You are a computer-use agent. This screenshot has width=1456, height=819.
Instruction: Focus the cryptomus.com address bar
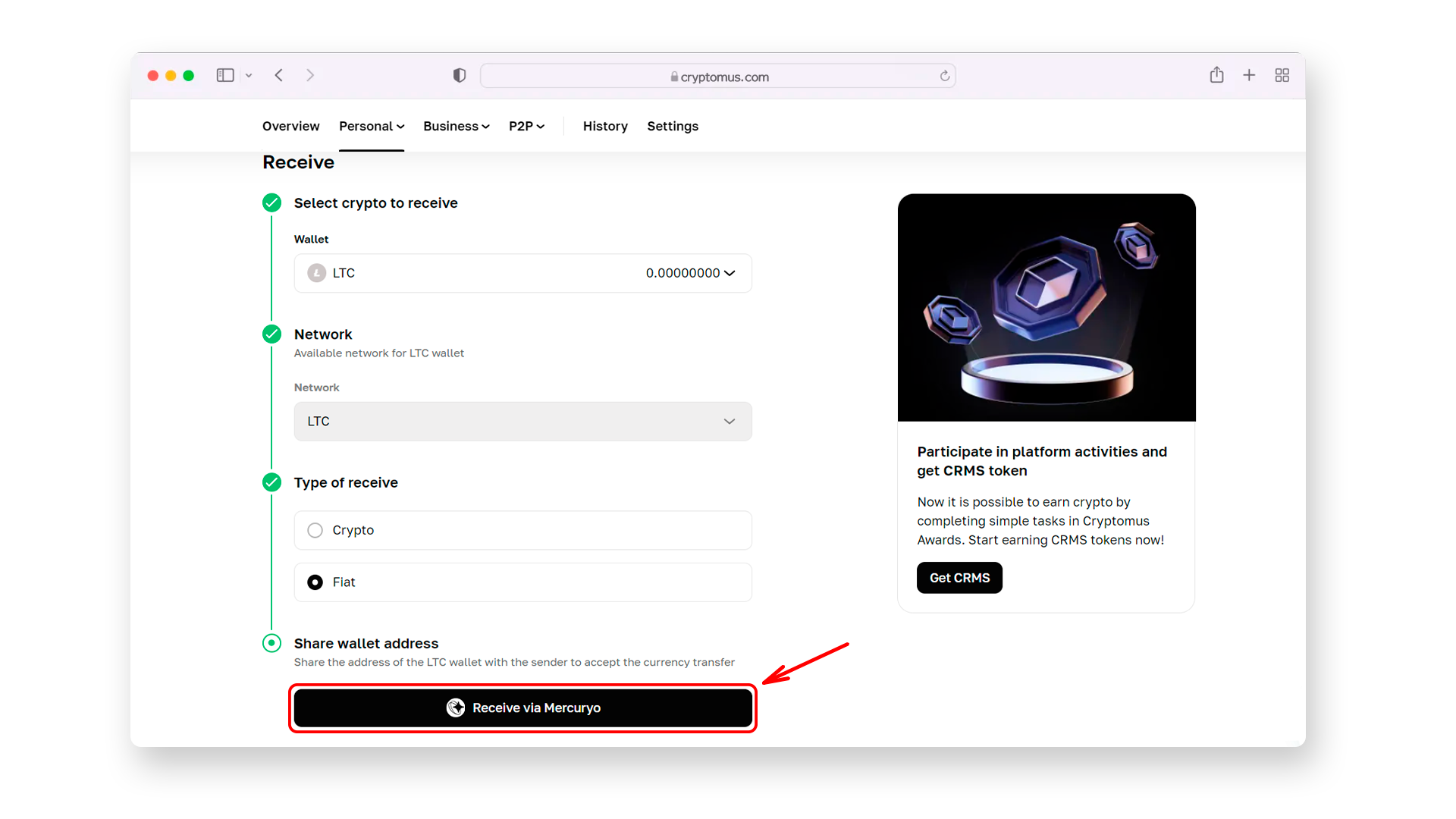coord(717,76)
